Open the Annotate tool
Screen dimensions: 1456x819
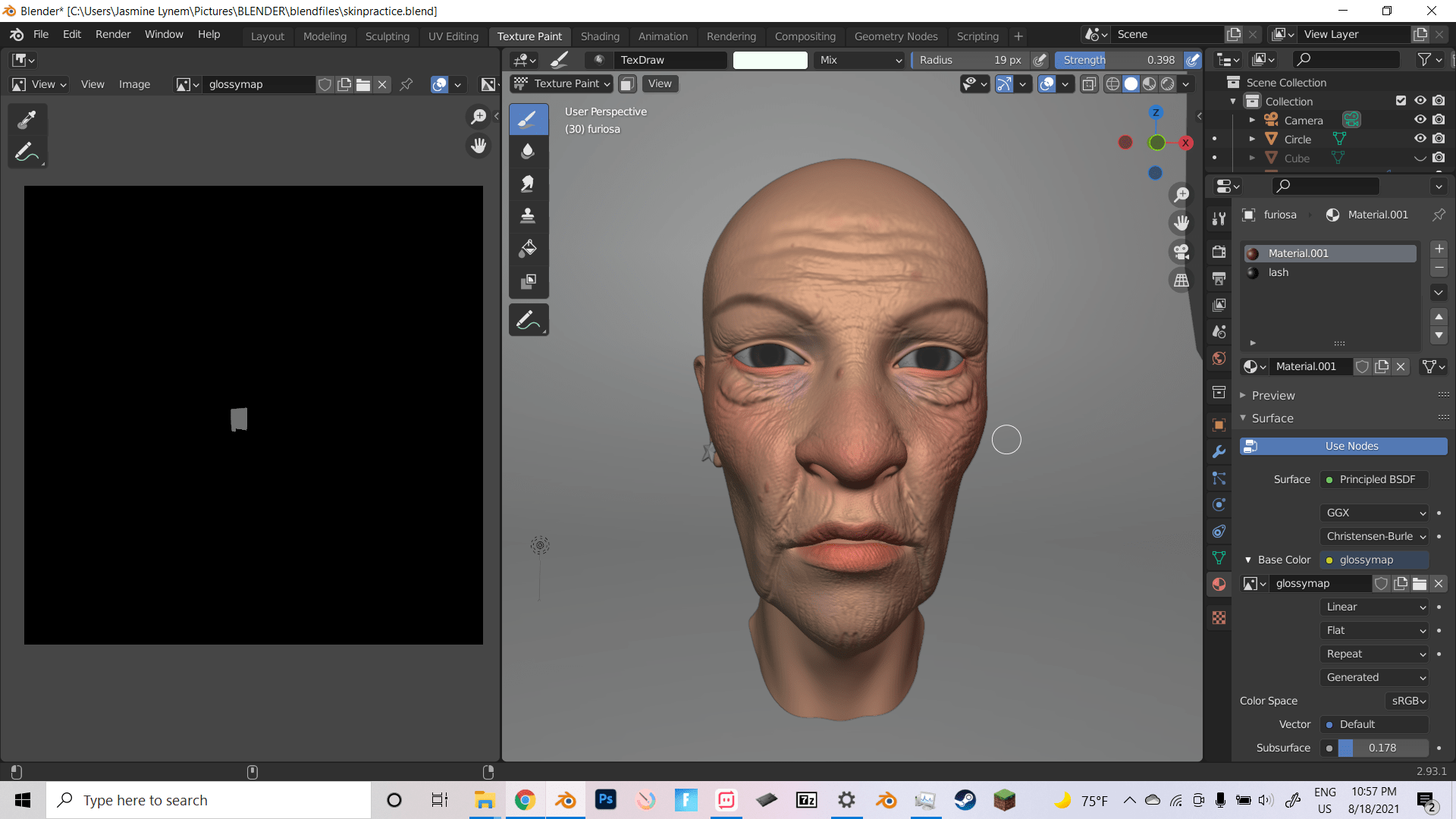529,319
